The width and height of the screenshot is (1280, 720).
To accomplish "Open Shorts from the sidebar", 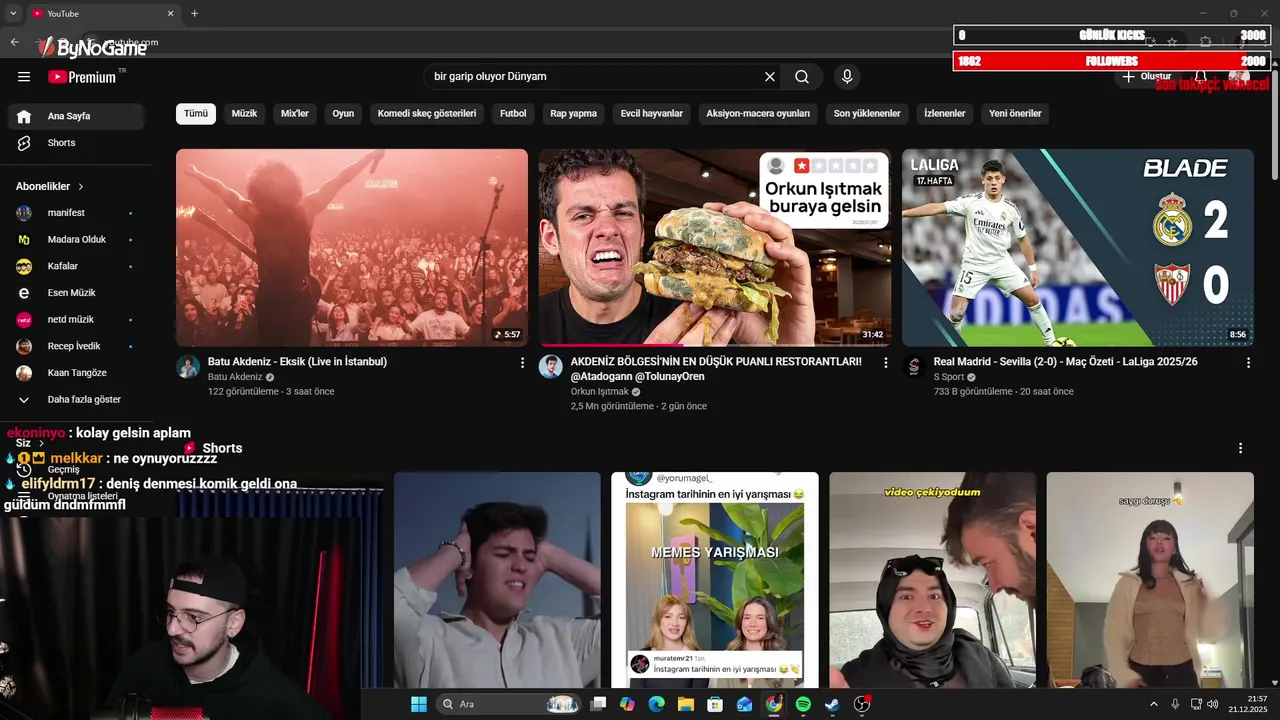I will coord(76,143).
